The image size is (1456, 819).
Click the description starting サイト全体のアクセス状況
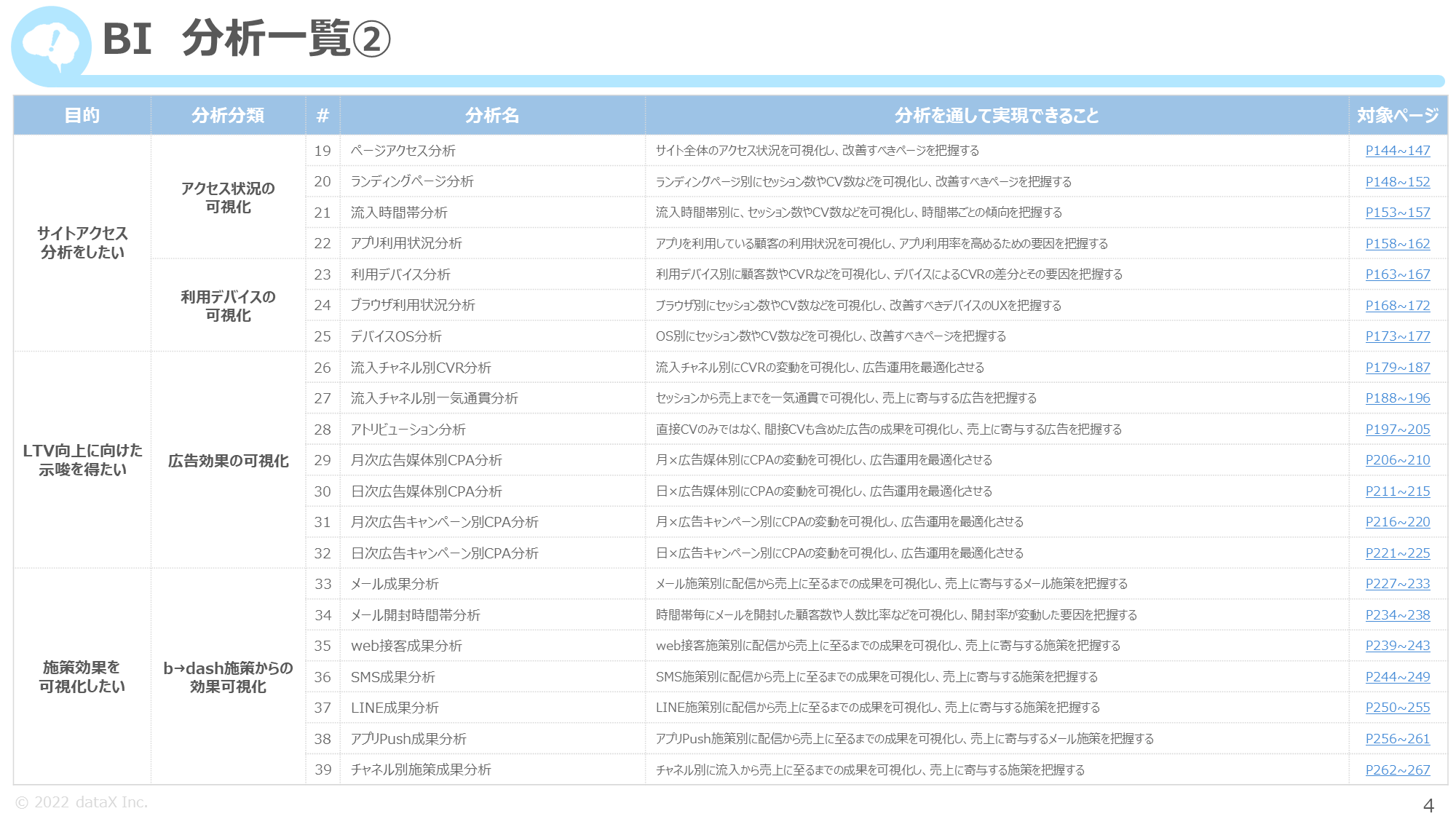tap(818, 151)
